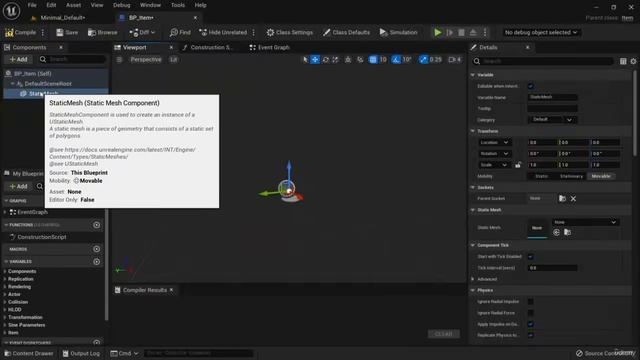Open the Content Drawer

point(29,353)
